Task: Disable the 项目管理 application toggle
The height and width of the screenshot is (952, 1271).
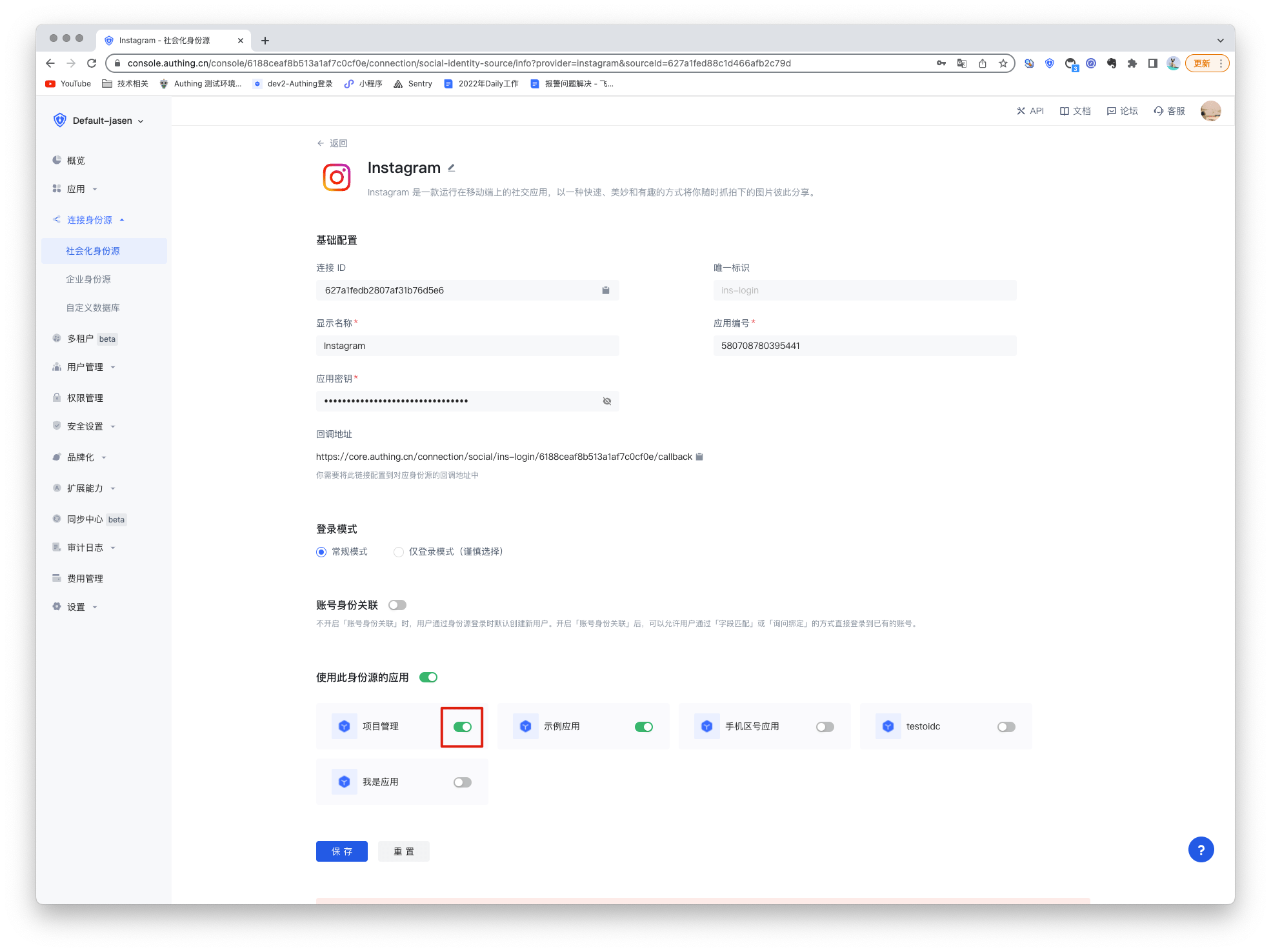Action: (x=462, y=727)
